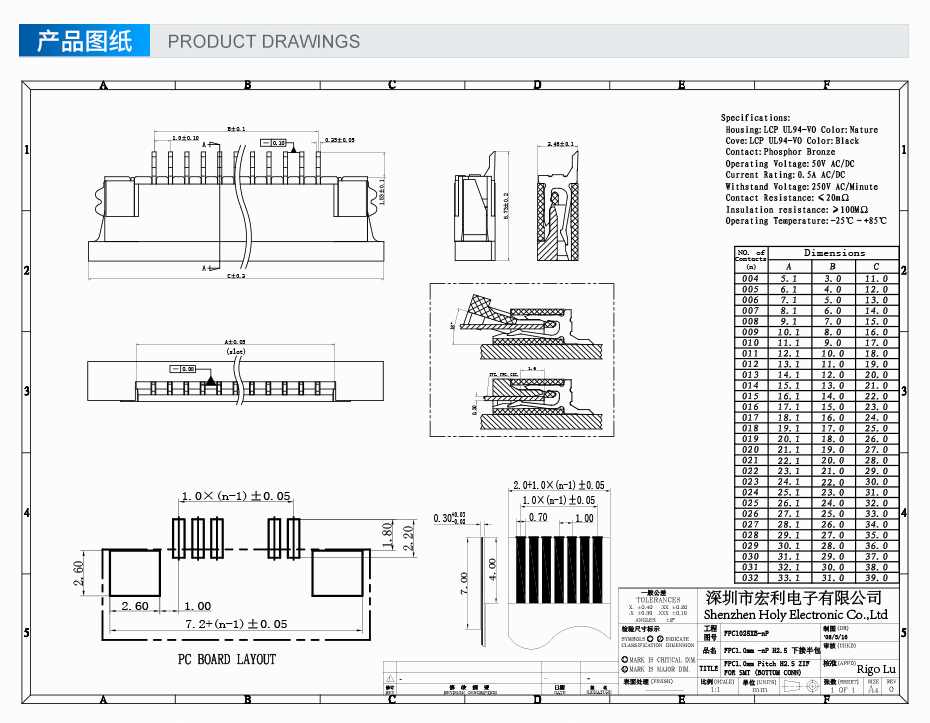Click the NO. of Contacts column header
This screenshot has height=723, width=930.
tap(750, 259)
